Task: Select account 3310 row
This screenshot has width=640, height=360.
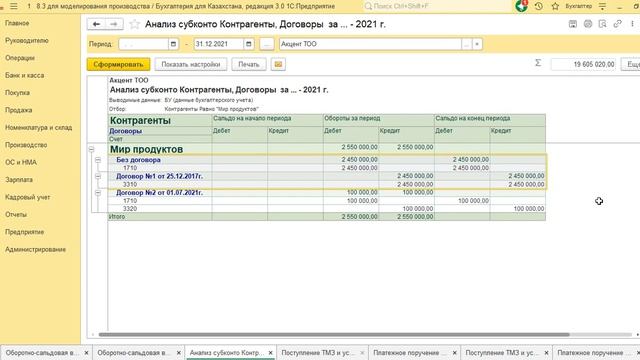Action: pos(327,184)
